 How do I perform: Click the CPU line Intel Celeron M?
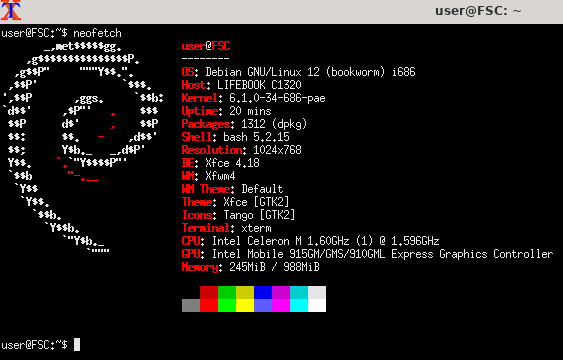coord(311,241)
